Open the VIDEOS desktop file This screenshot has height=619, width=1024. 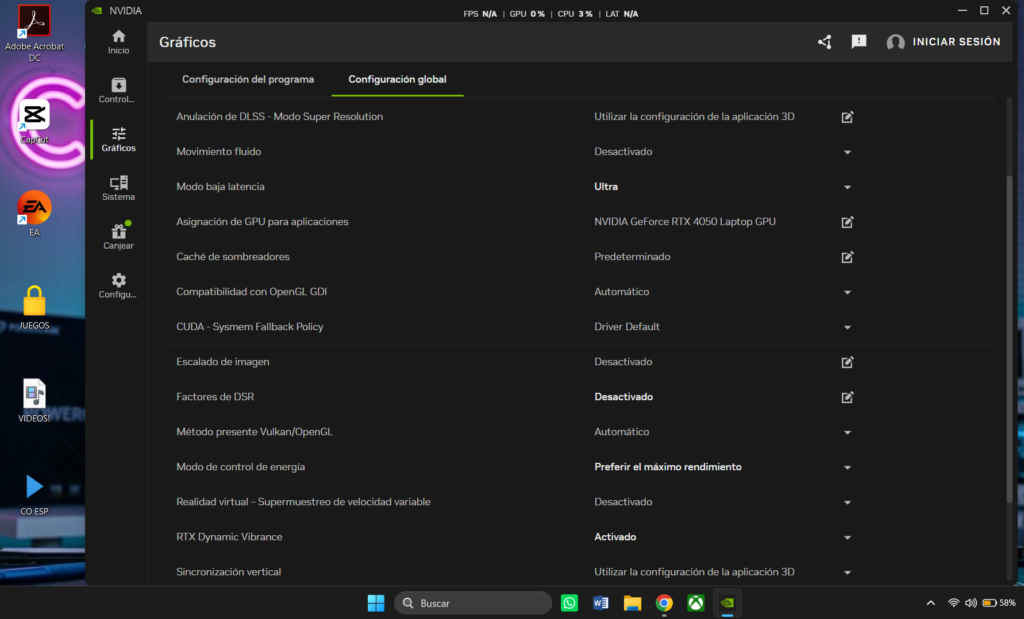pos(34,400)
